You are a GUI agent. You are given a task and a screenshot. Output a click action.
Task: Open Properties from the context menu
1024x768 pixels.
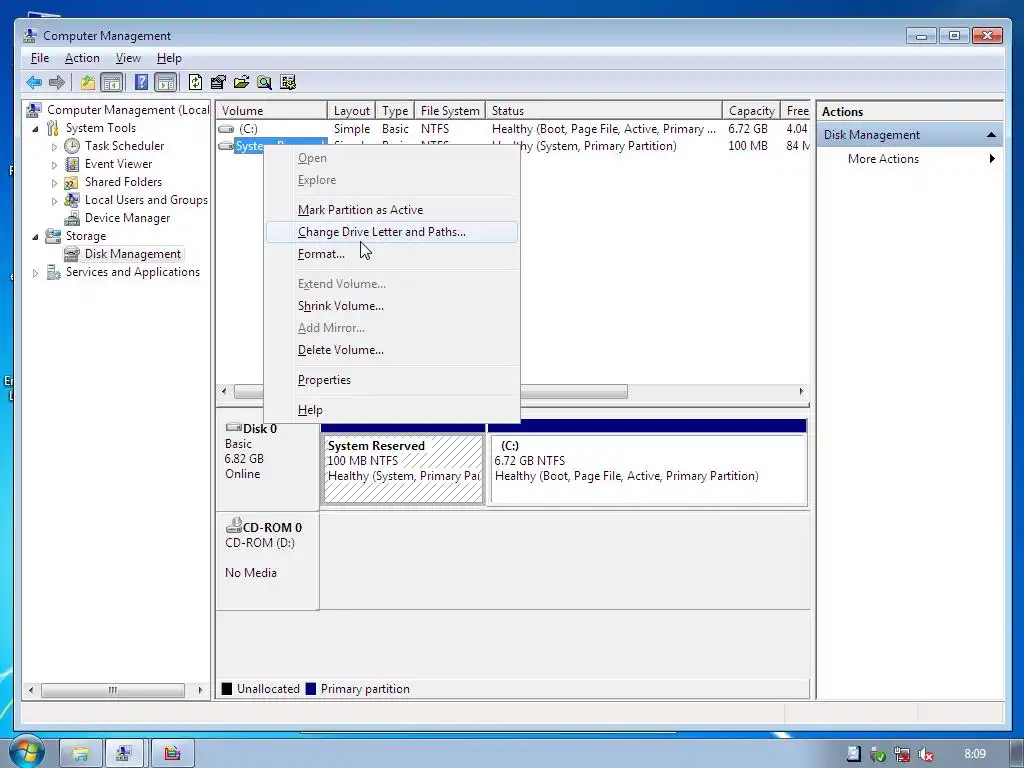click(391, 380)
